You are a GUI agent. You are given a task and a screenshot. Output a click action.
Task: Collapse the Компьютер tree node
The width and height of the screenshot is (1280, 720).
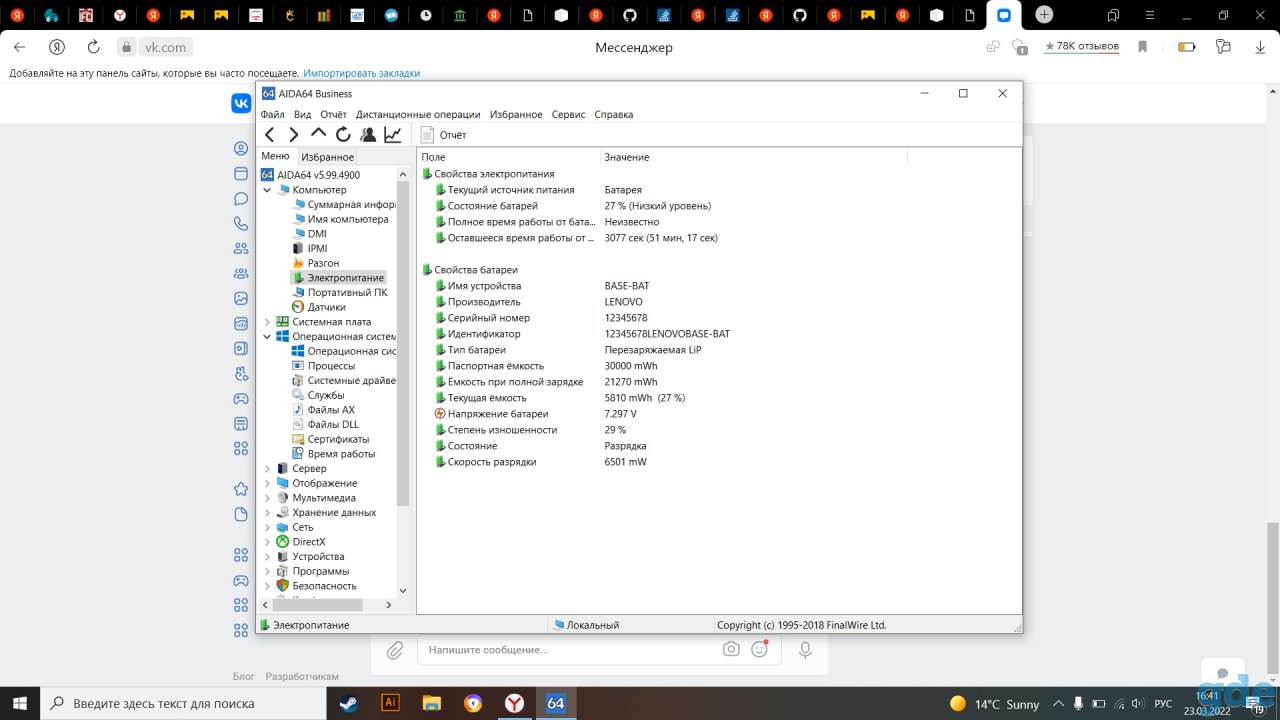(267, 190)
